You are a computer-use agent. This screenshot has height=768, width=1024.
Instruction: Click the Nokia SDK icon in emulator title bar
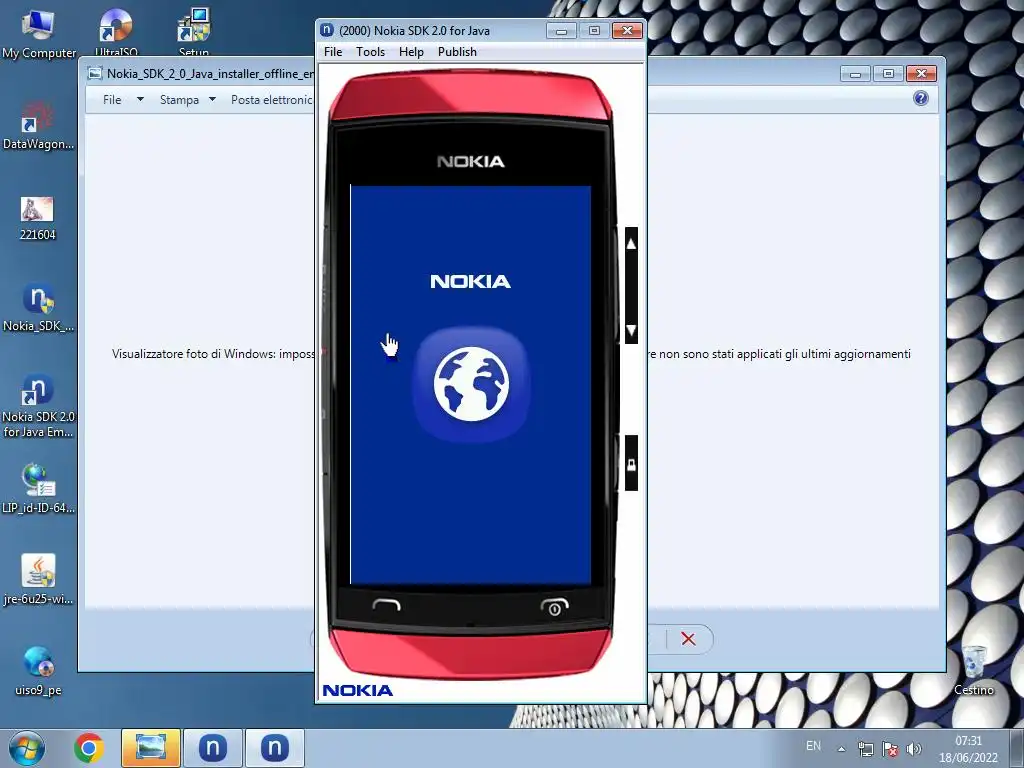pyautogui.click(x=327, y=30)
